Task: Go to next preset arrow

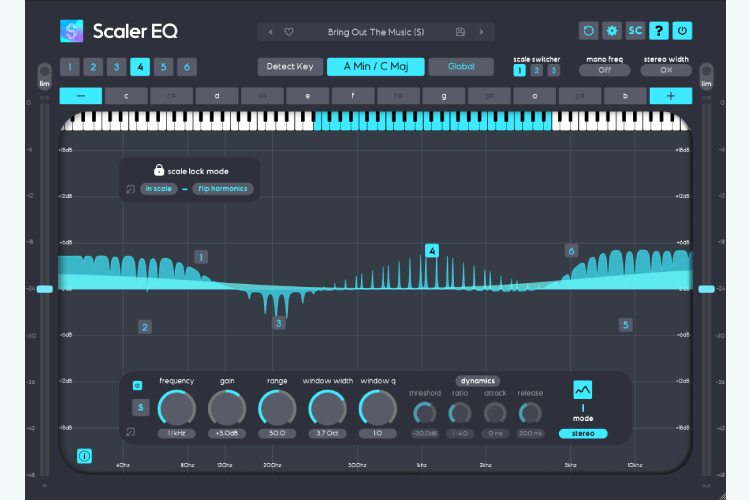Action: [481, 32]
